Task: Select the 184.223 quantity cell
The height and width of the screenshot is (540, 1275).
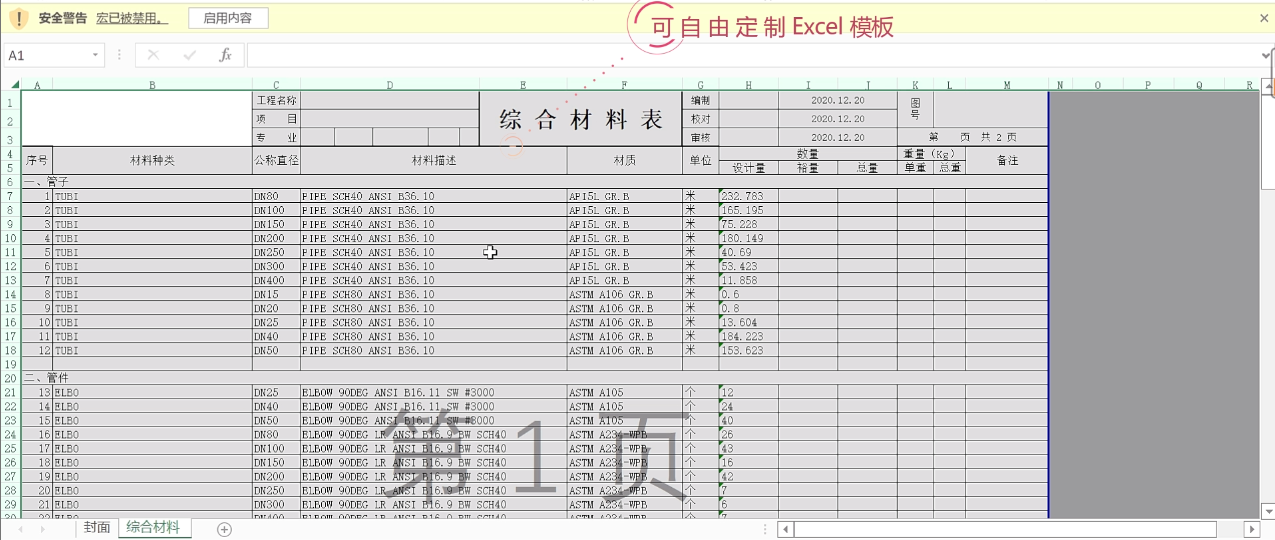Action: (748, 336)
